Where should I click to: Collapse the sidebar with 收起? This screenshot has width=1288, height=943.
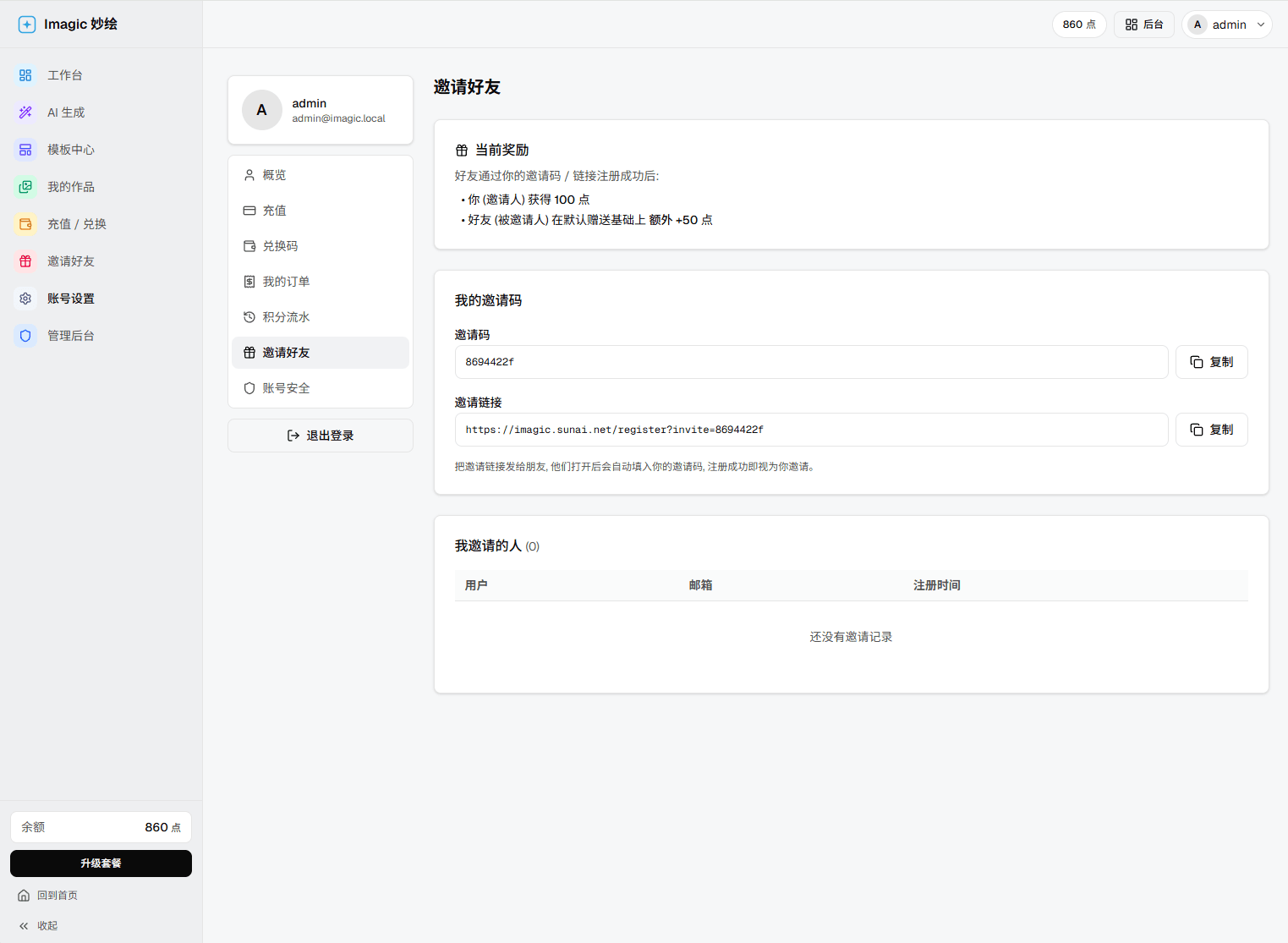(38, 926)
